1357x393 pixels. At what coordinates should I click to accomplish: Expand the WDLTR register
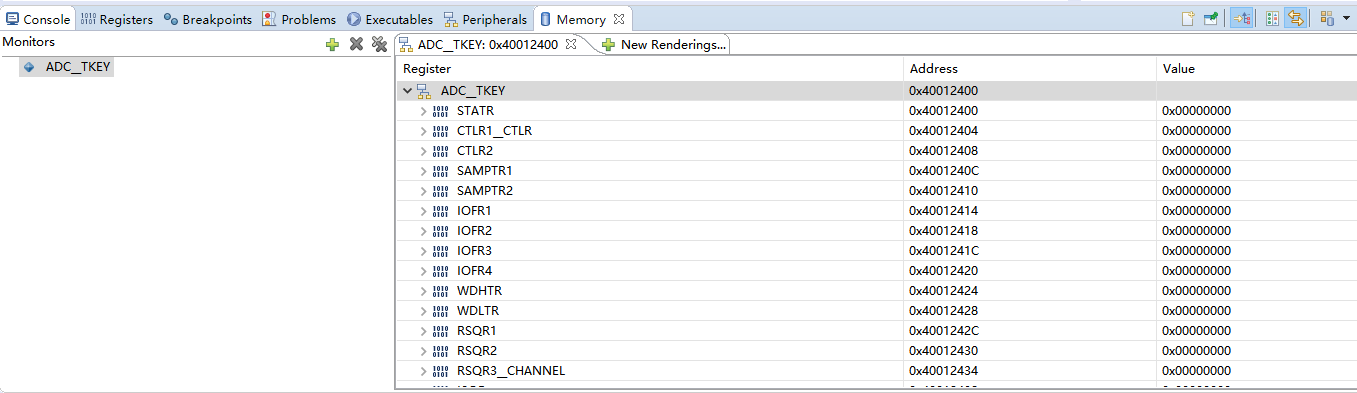pyautogui.click(x=424, y=311)
